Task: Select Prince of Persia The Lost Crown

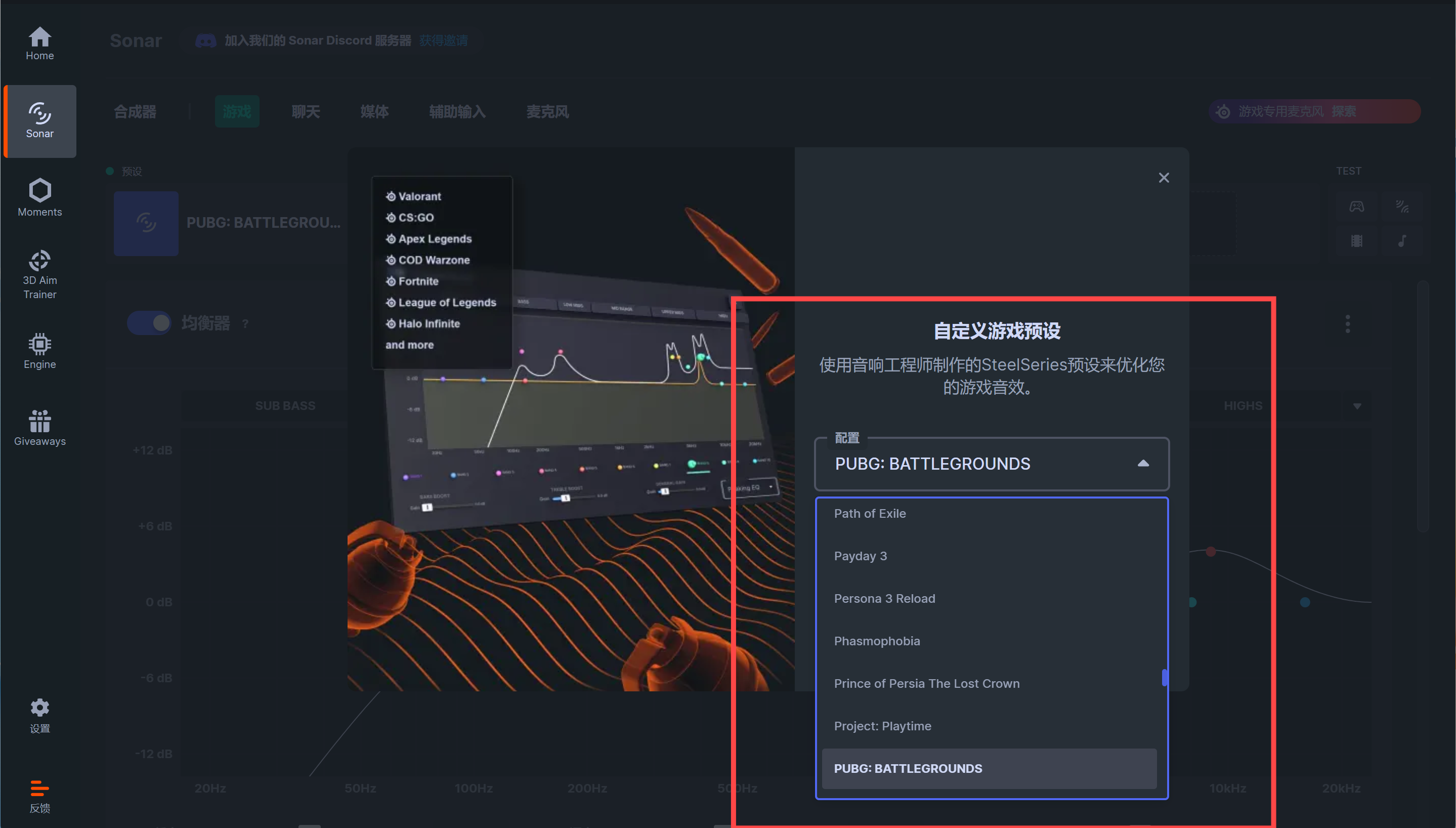Action: click(x=989, y=684)
